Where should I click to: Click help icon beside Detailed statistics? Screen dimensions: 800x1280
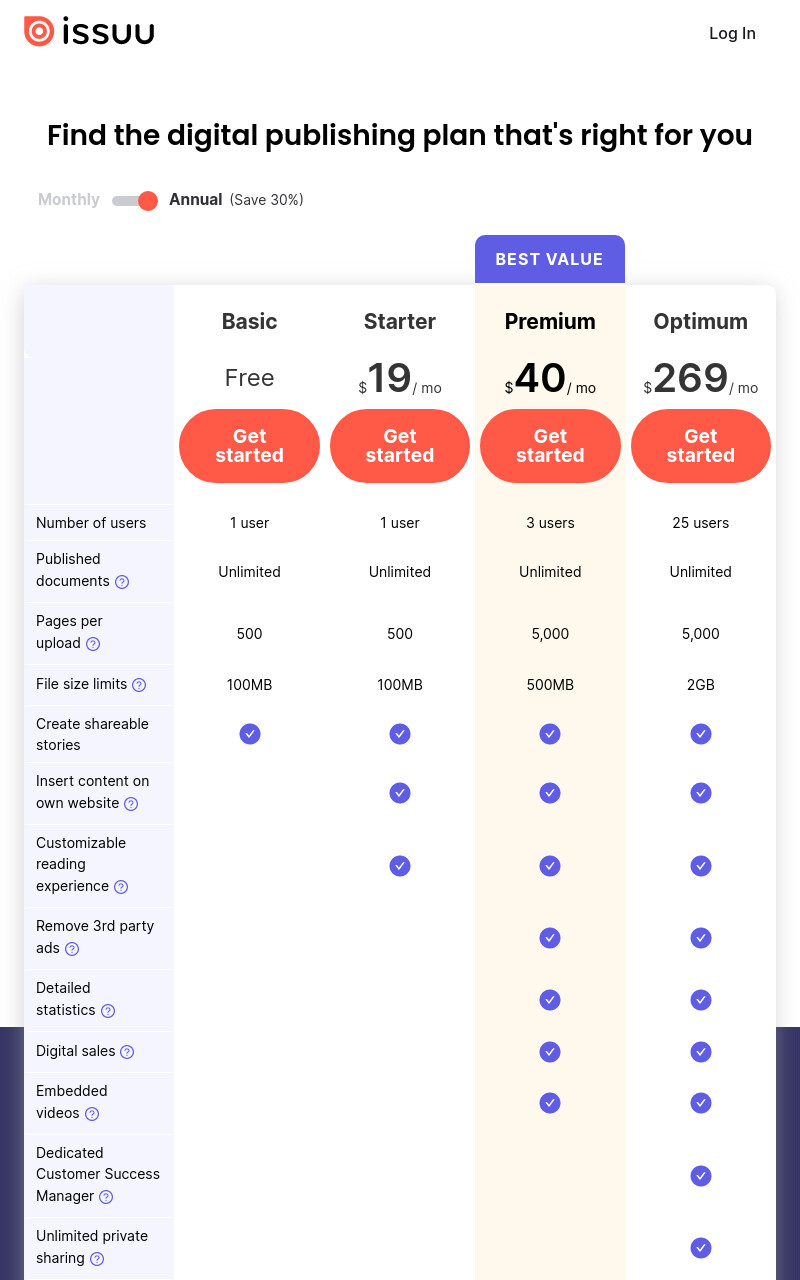[x=108, y=1011]
